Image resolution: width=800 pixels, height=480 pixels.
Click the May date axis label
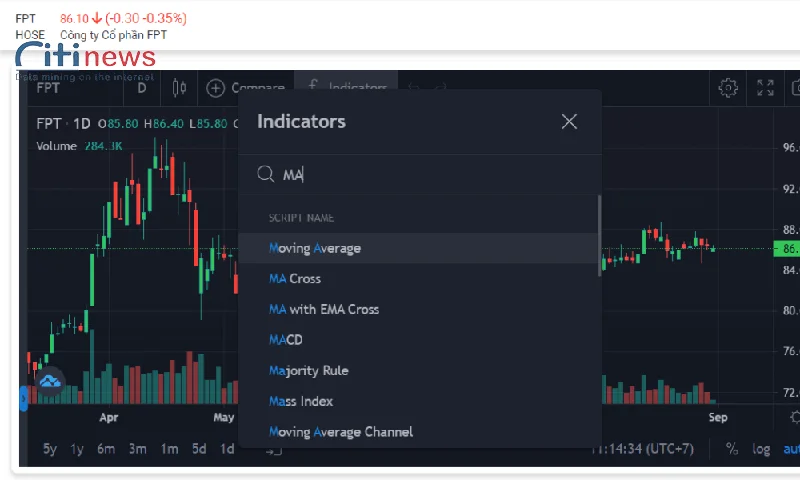pyautogui.click(x=223, y=417)
